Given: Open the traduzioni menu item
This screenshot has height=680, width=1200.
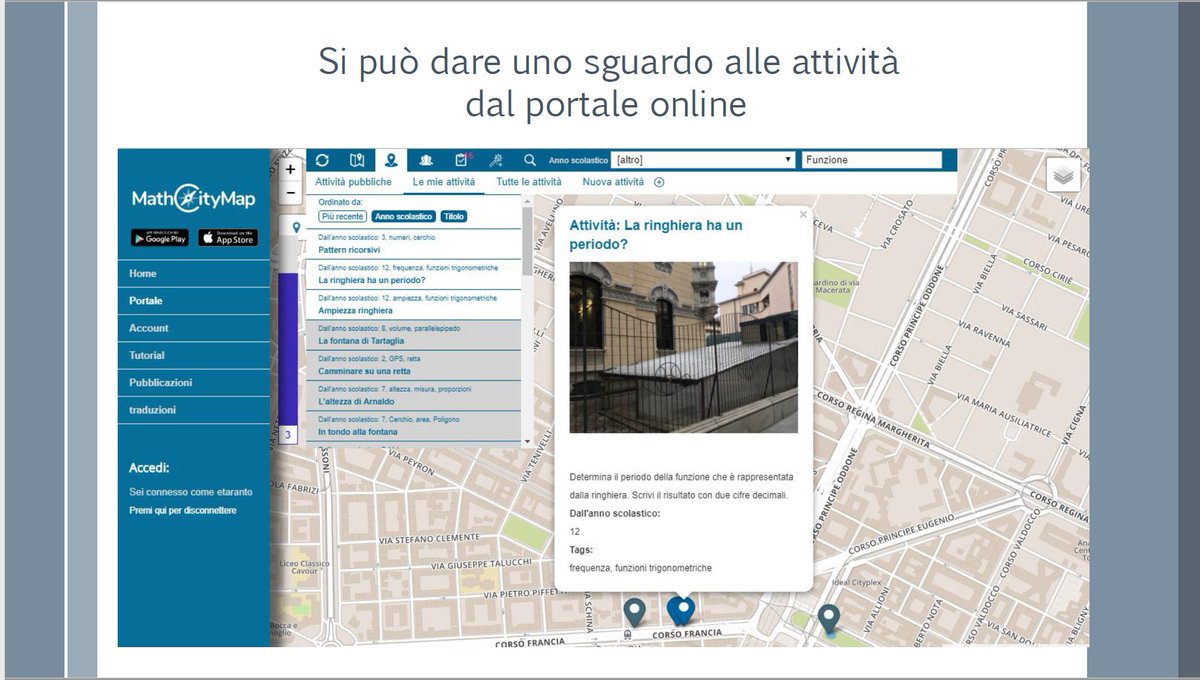Looking at the screenshot, I should [194, 409].
